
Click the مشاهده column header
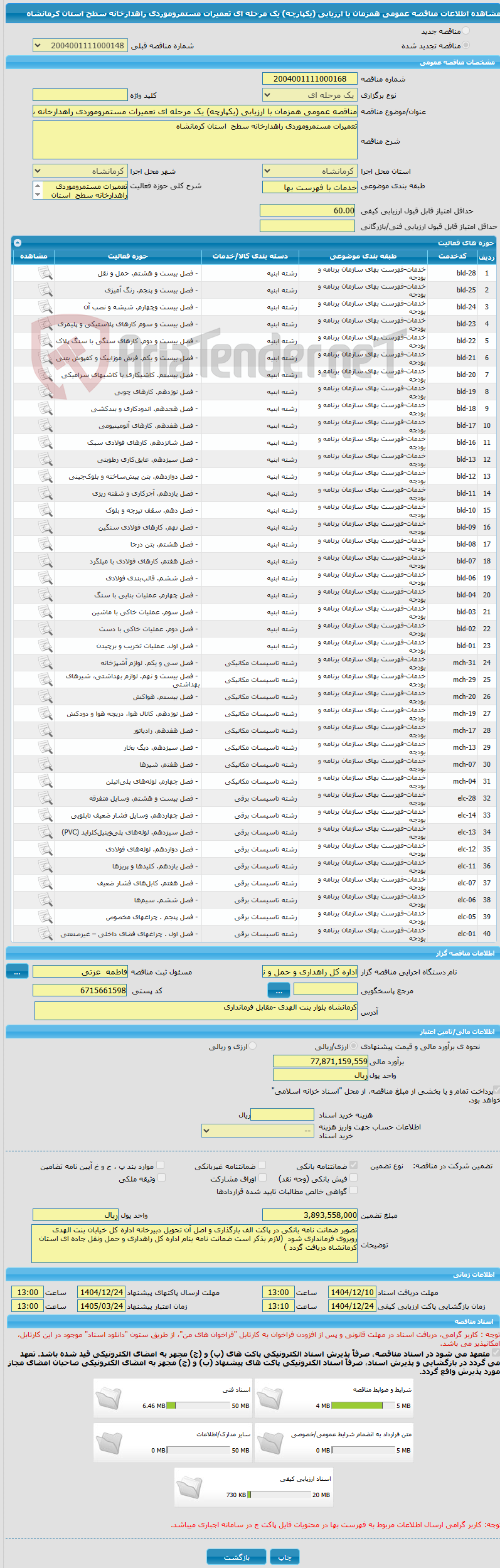pyautogui.click(x=33, y=256)
